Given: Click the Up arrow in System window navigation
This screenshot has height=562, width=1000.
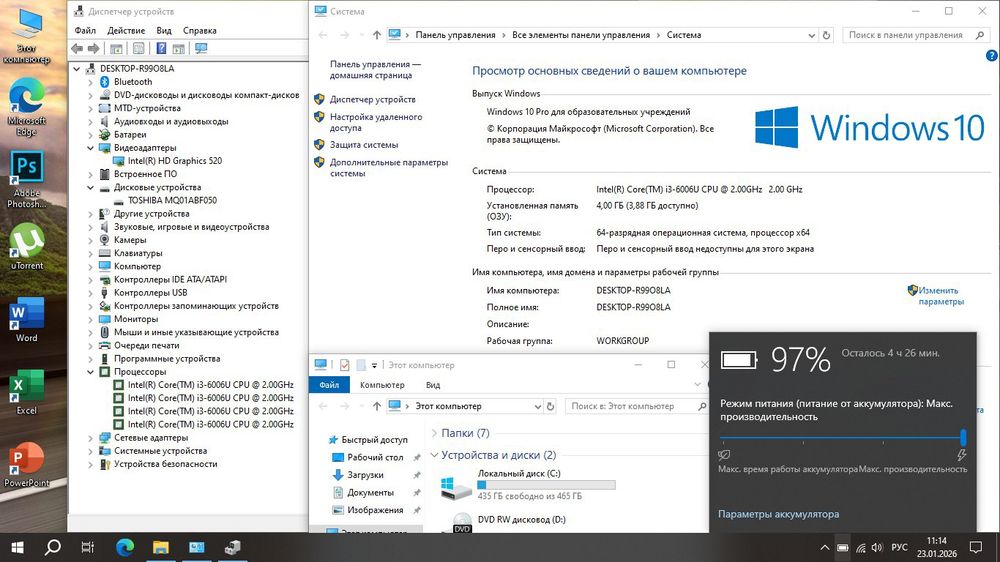Looking at the screenshot, I should (376, 35).
